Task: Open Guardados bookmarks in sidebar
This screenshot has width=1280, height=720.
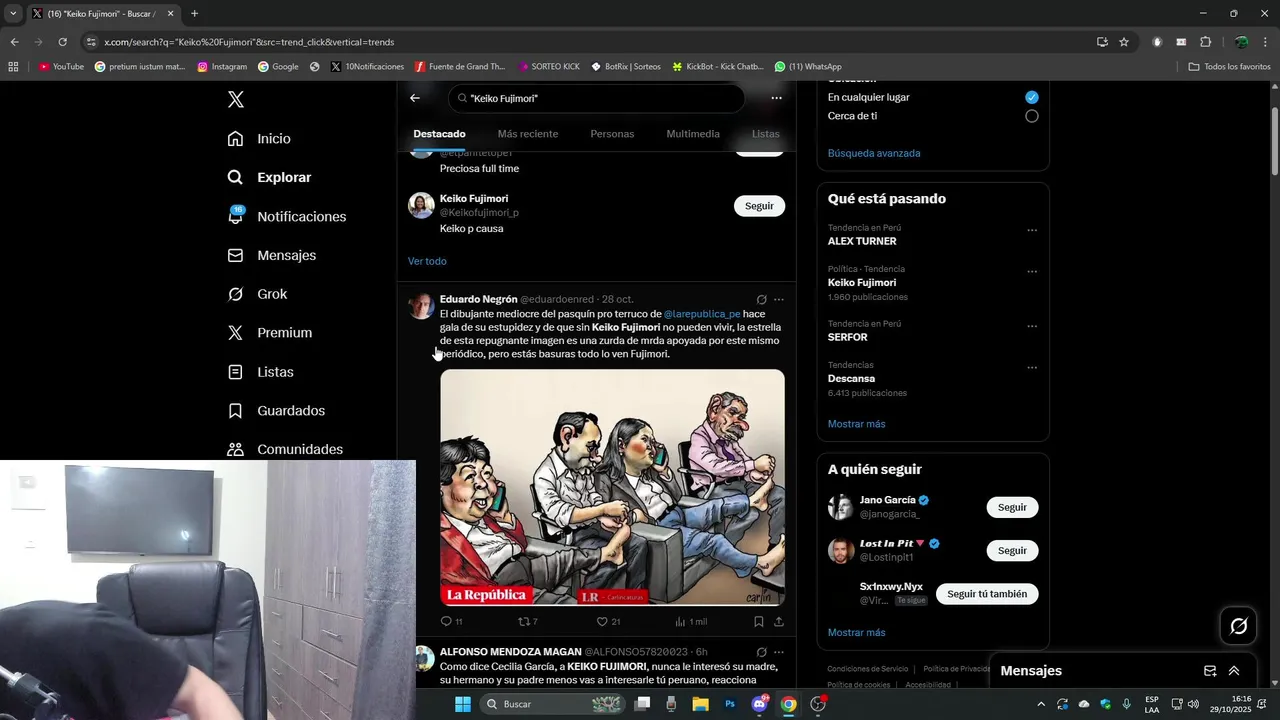Action: pyautogui.click(x=276, y=411)
